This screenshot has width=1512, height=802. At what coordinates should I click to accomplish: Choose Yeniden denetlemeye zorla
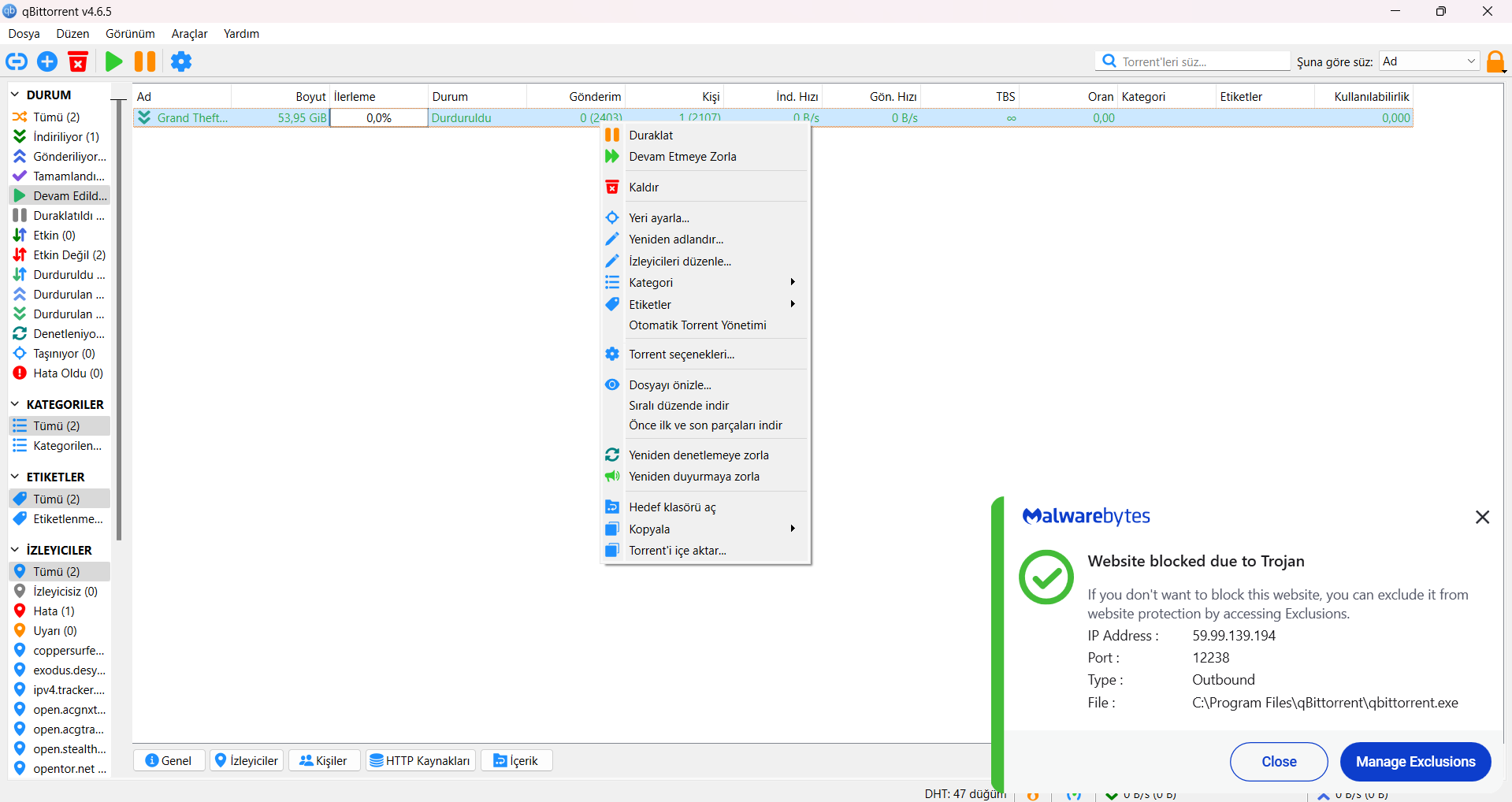(706, 455)
